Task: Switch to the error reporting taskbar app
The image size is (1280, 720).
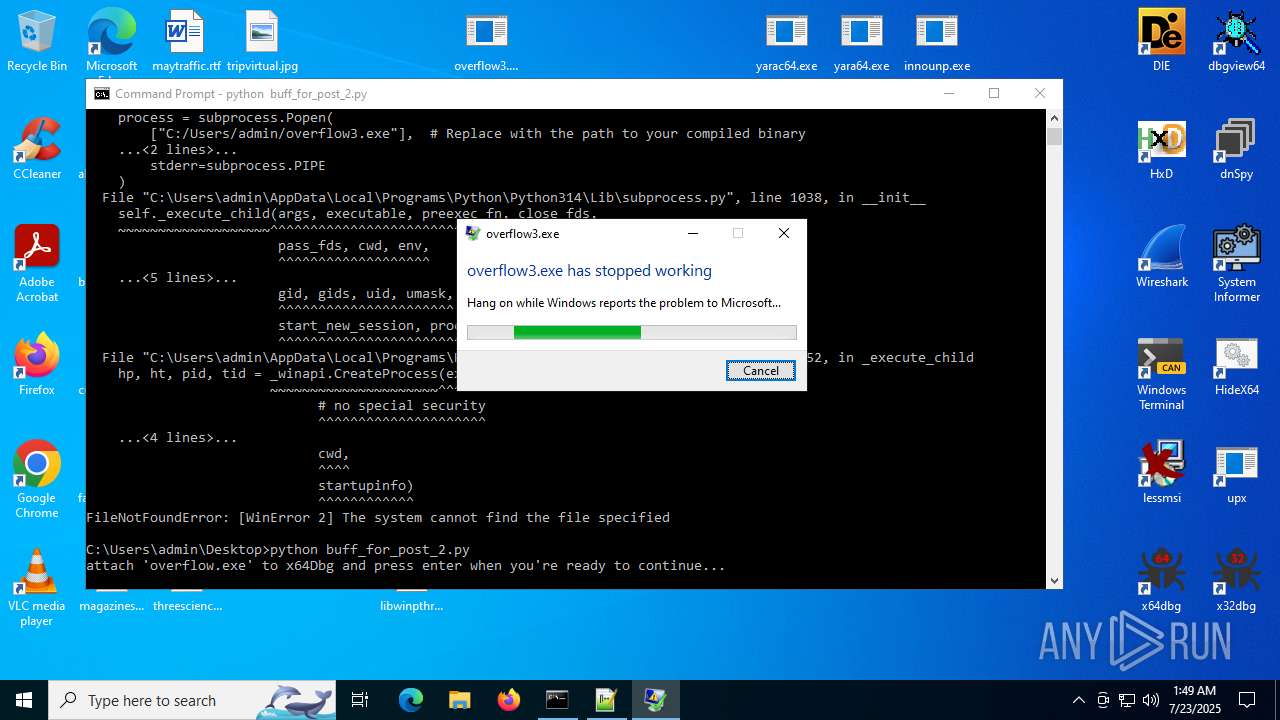Action: tap(655, 700)
